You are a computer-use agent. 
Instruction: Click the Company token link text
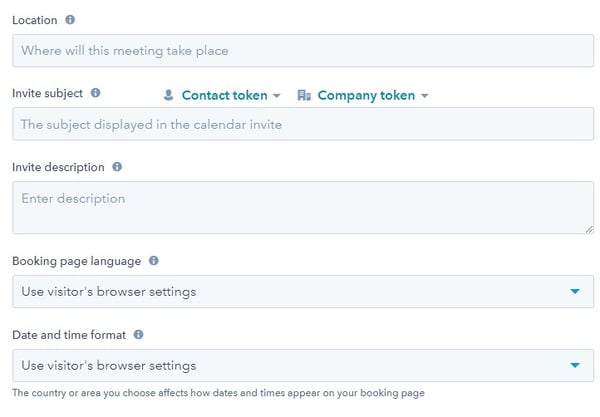pos(365,95)
